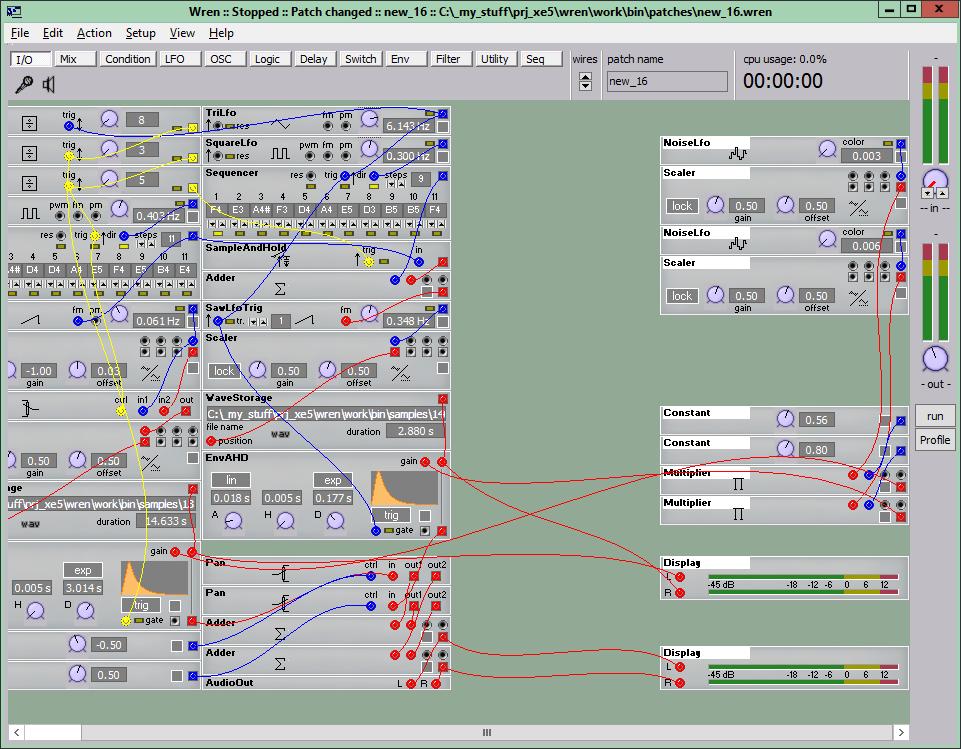Click the divider icon on the row with value 8
The image size is (961, 749).
tap(29, 123)
